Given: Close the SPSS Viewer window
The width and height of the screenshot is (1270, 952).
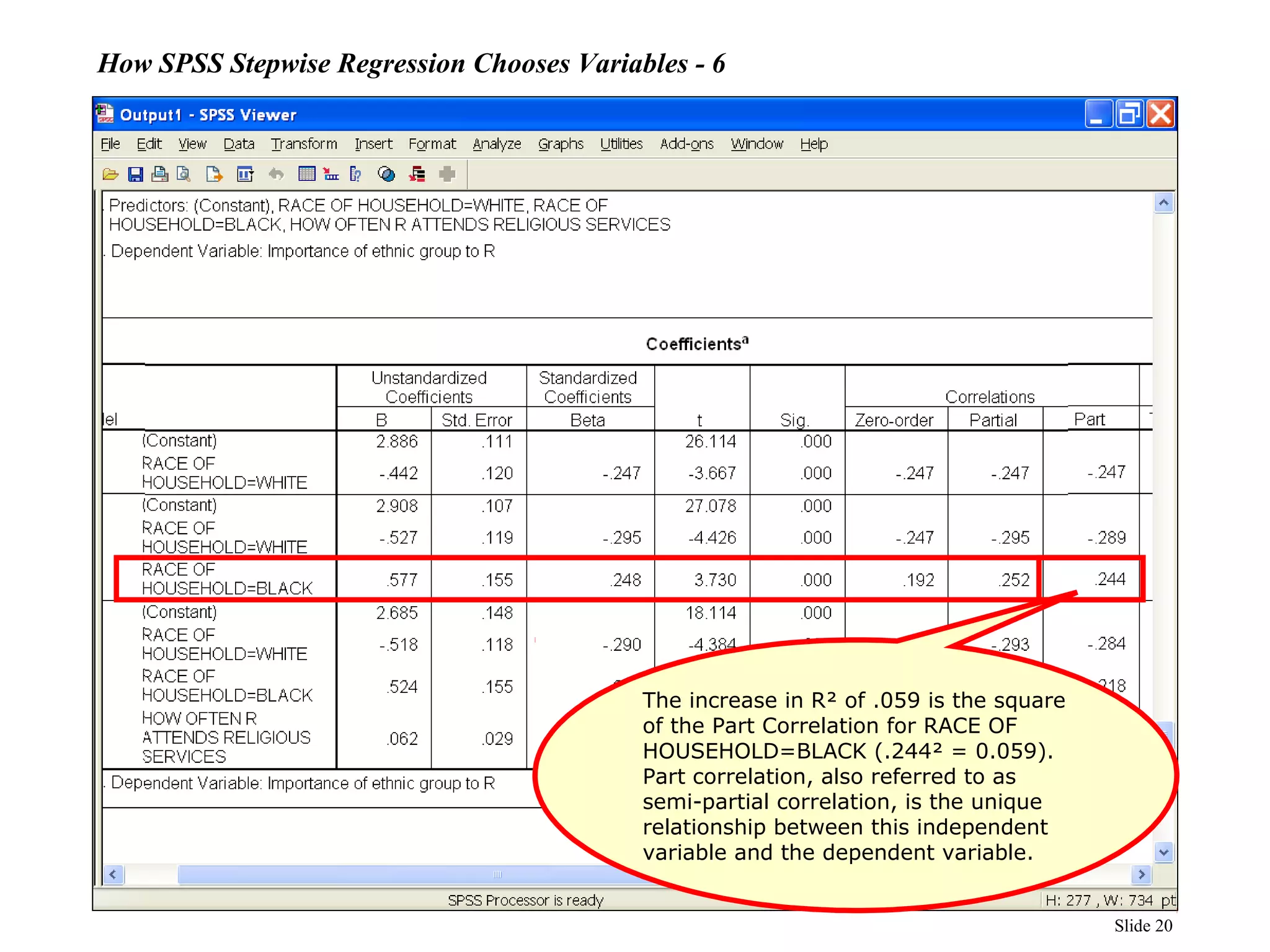Looking at the screenshot, I should [x=1160, y=114].
